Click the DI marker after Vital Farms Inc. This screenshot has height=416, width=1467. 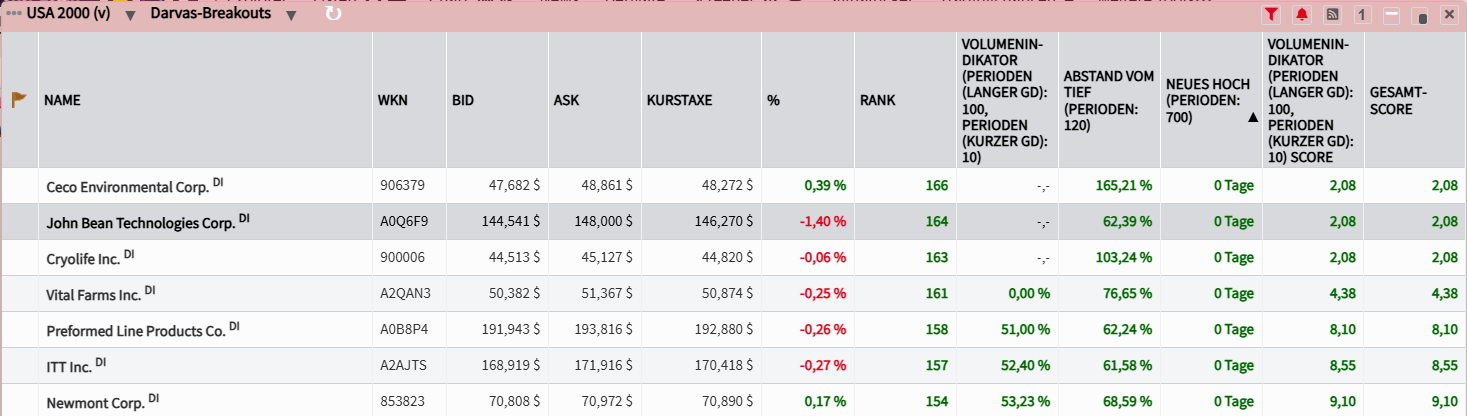click(149, 290)
